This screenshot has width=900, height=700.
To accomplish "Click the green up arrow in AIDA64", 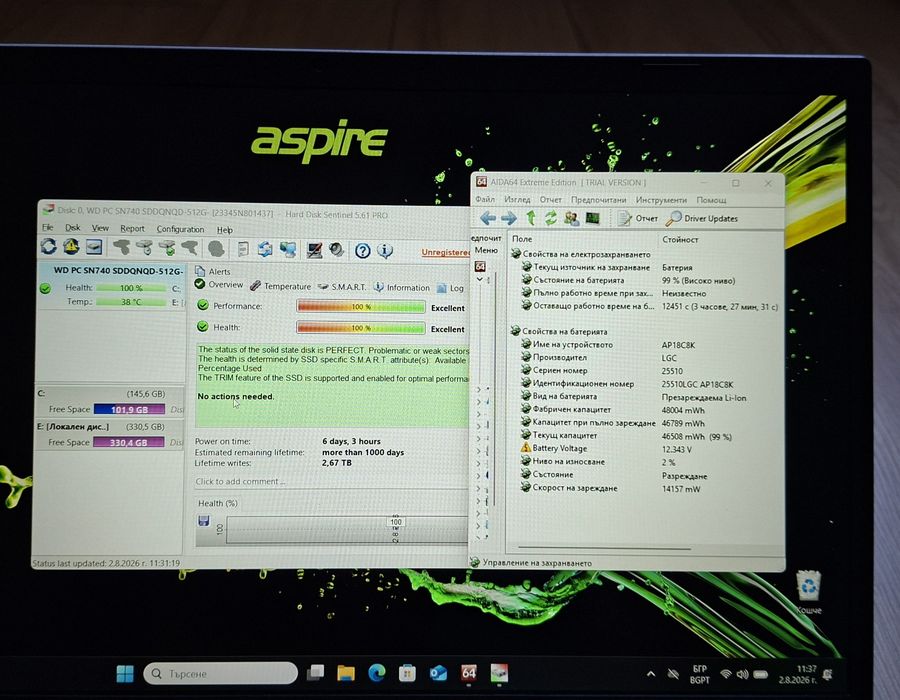I will click(531, 217).
